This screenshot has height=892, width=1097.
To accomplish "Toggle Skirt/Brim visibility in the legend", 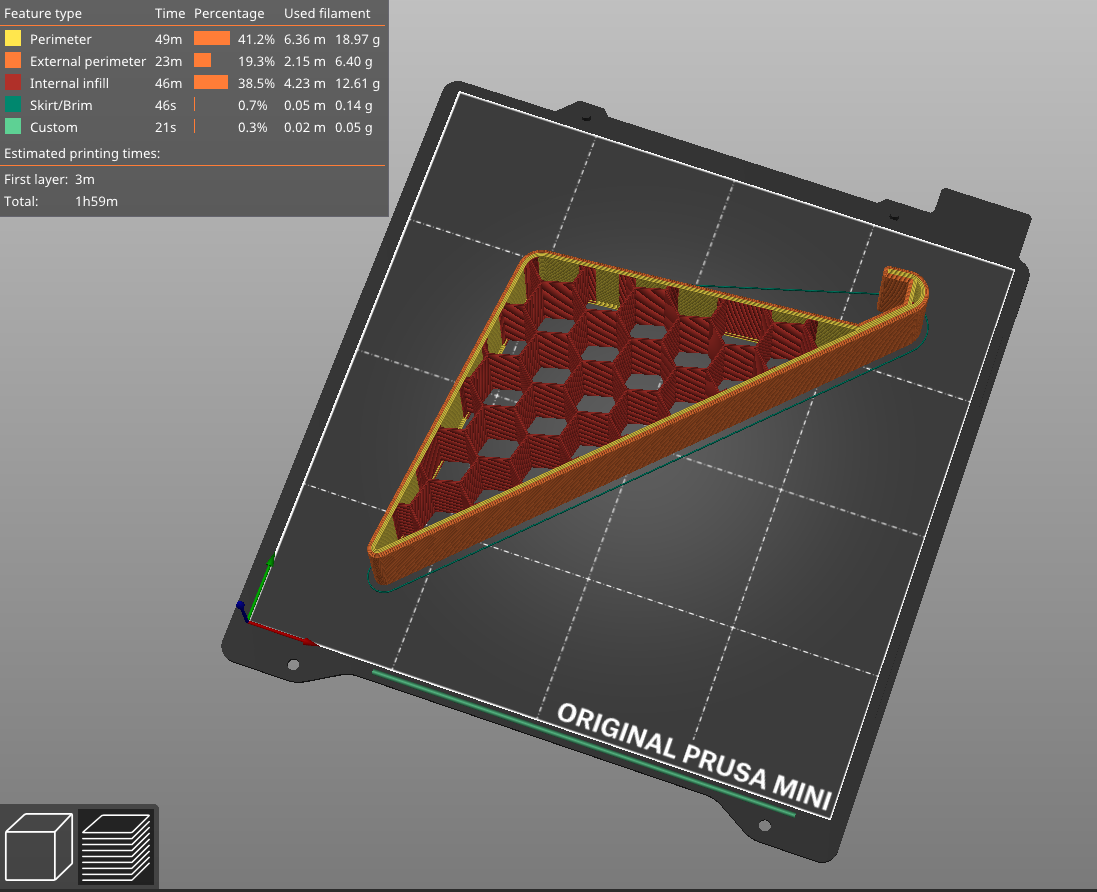I will coord(61,105).
